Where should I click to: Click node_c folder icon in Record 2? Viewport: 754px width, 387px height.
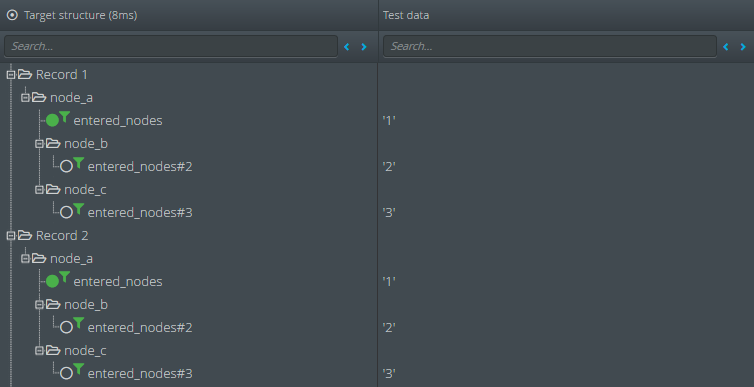coord(52,350)
